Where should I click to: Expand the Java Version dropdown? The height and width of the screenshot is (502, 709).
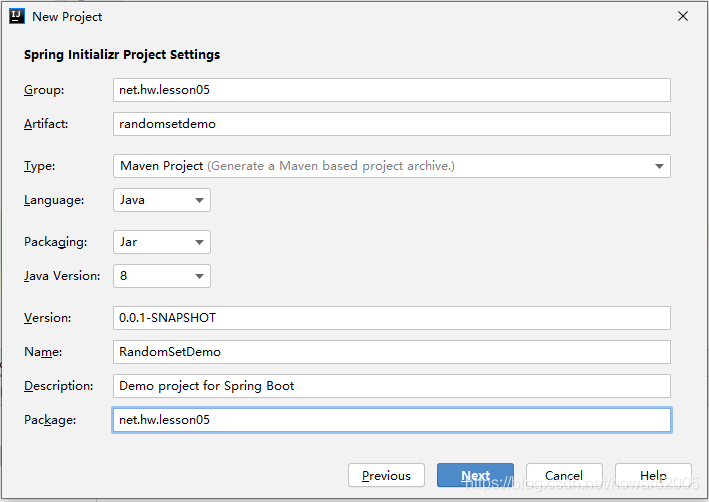point(162,276)
